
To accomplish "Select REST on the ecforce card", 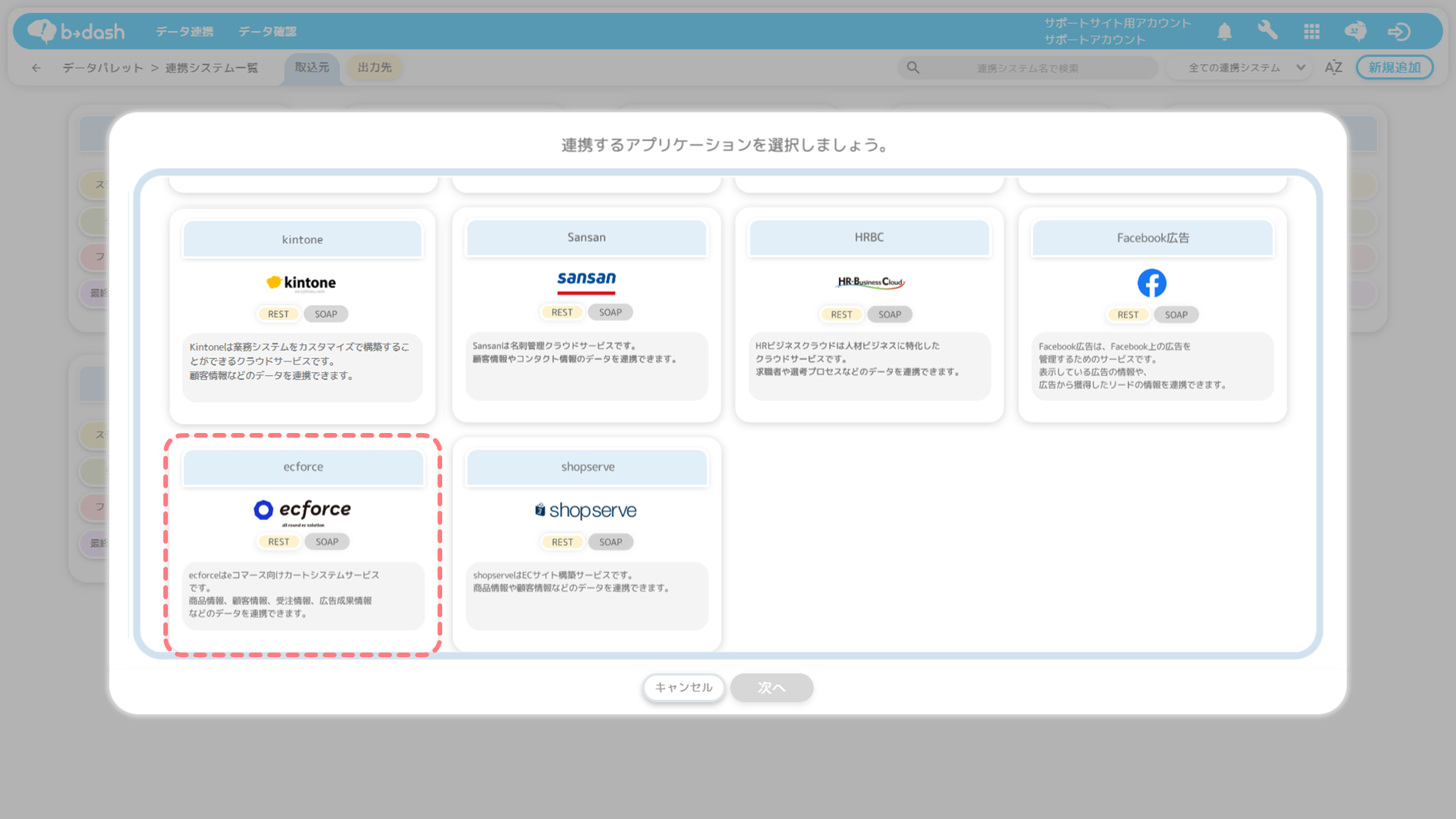I will (278, 542).
